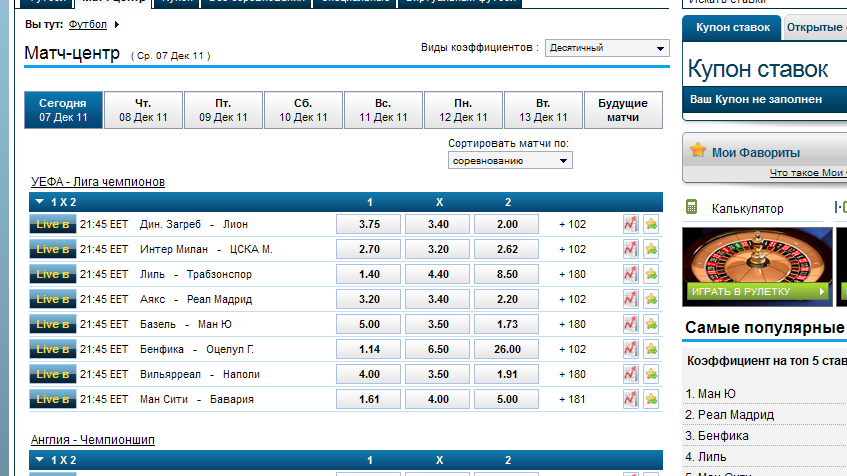Switch to Сб. 10 Дек 11 tab

click(303, 110)
